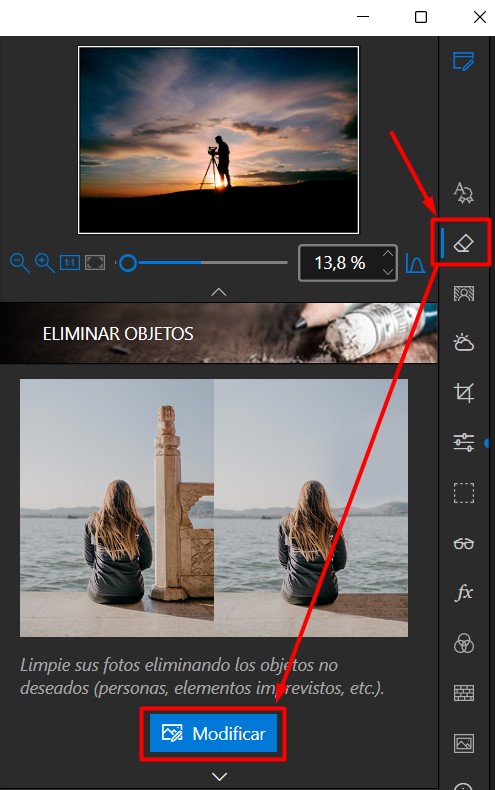
Task: Select the dashed rectangle selection tool
Action: point(464,493)
